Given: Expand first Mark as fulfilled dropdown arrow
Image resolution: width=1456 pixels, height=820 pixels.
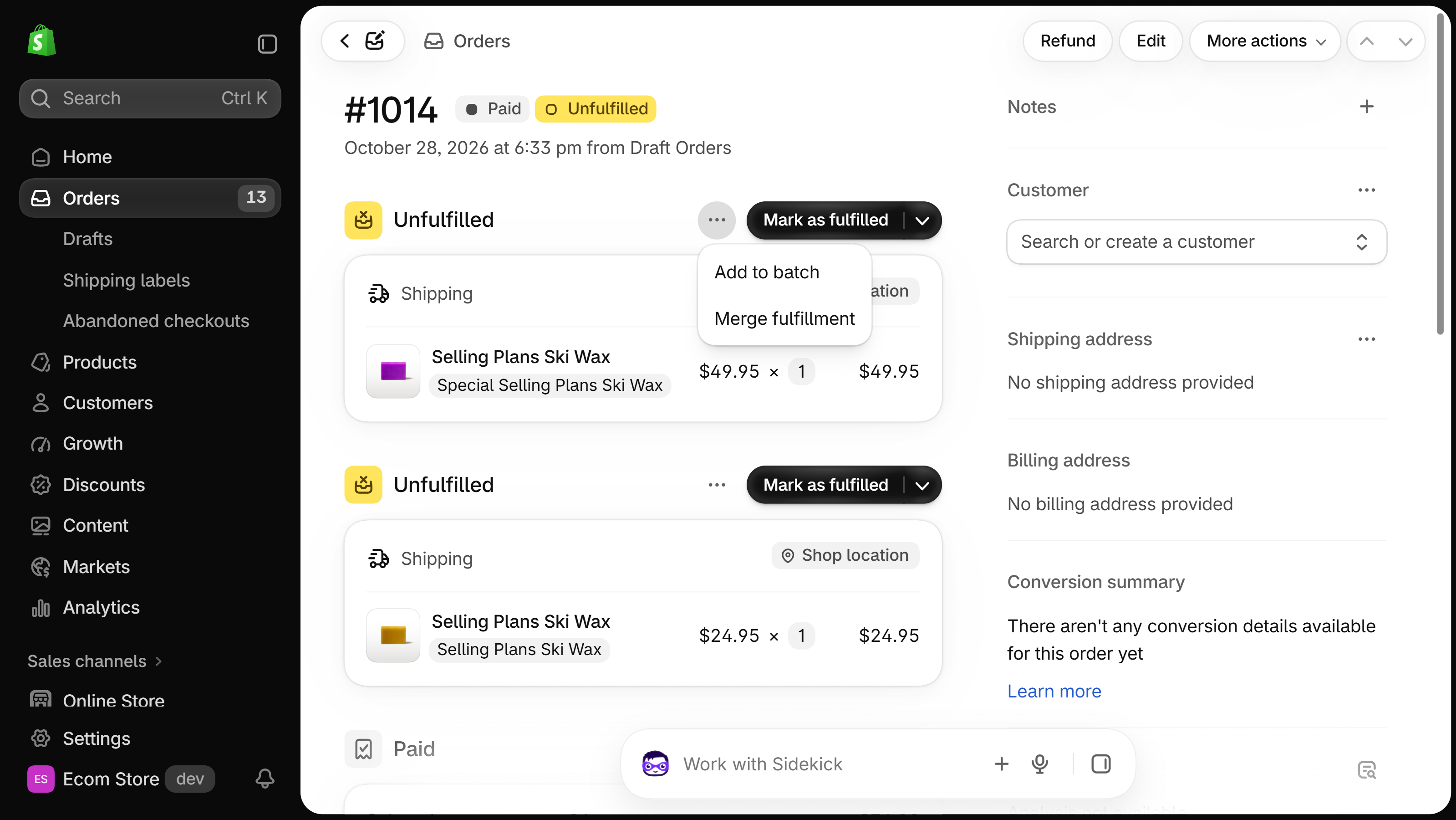Looking at the screenshot, I should (922, 220).
